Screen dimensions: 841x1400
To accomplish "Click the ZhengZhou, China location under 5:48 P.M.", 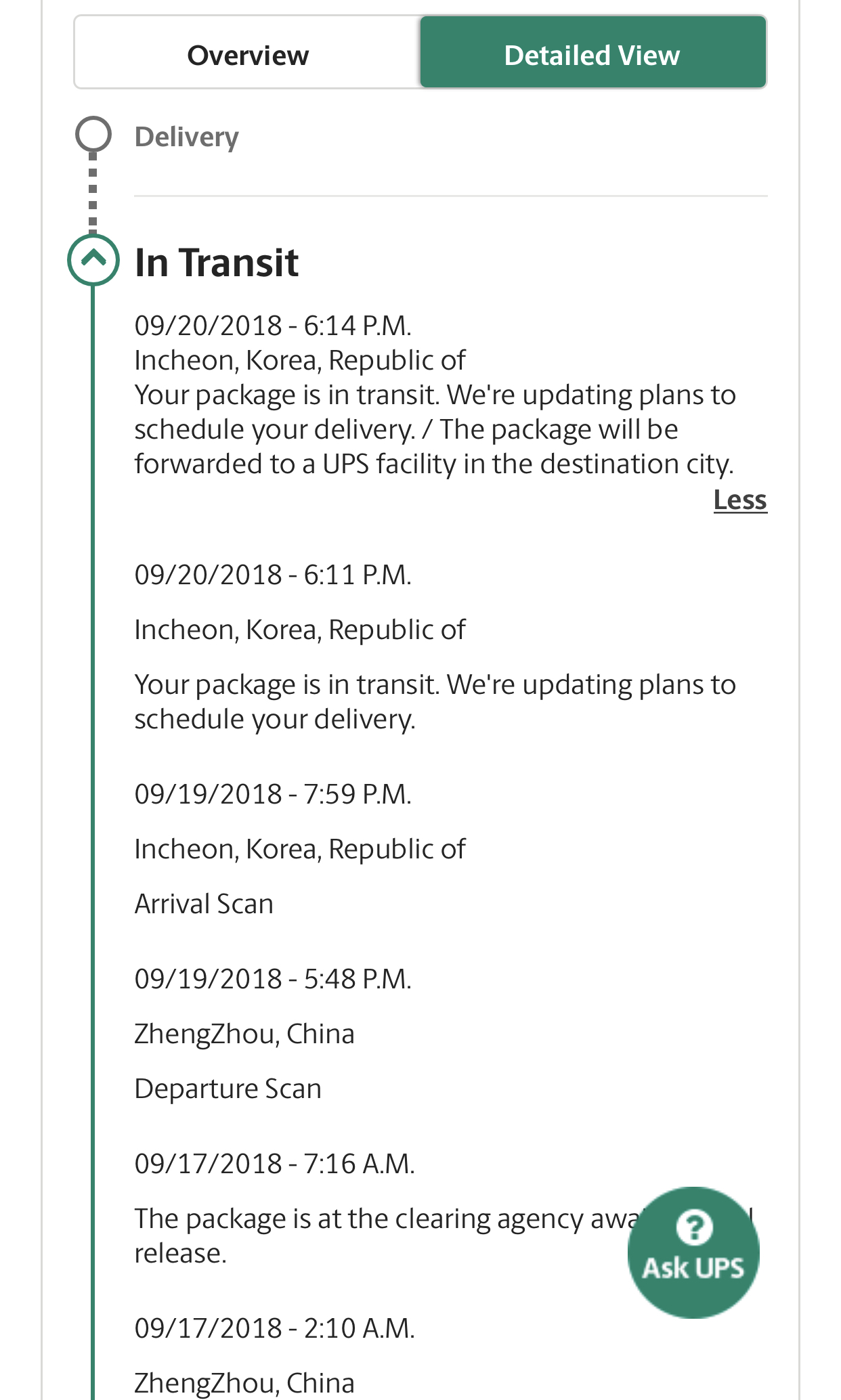I will tap(244, 1034).
